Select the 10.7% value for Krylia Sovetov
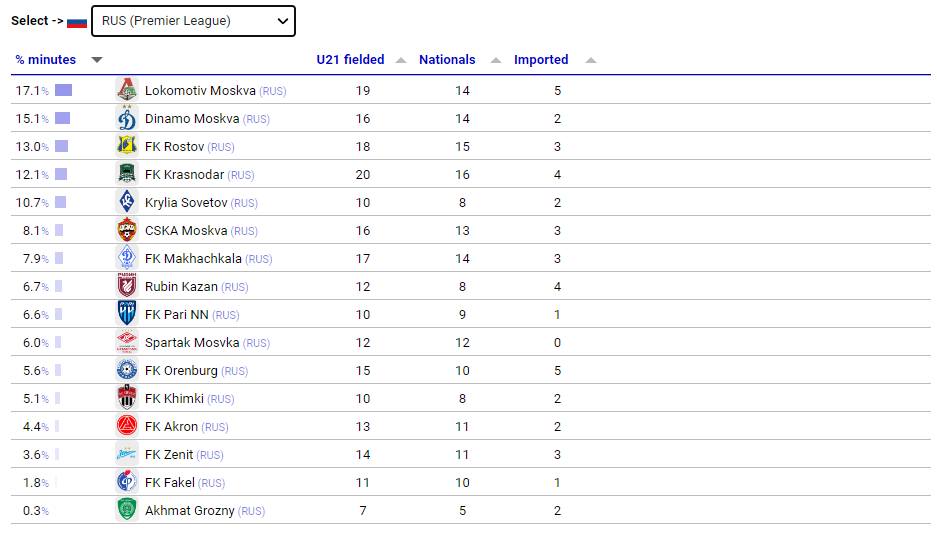 (32, 203)
